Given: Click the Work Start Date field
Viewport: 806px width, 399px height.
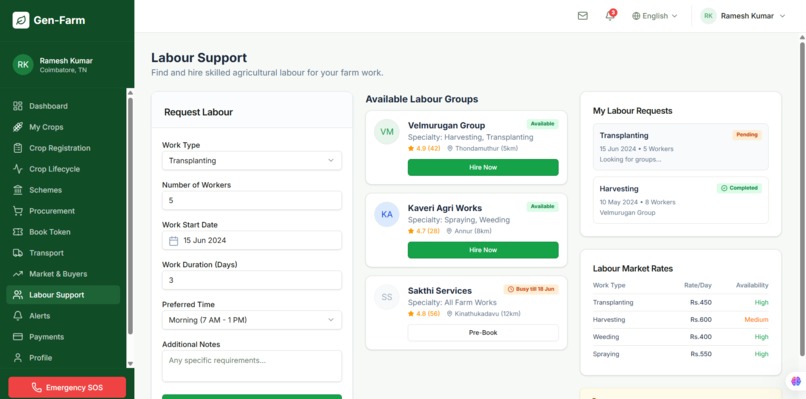Looking at the screenshot, I should tap(252, 240).
